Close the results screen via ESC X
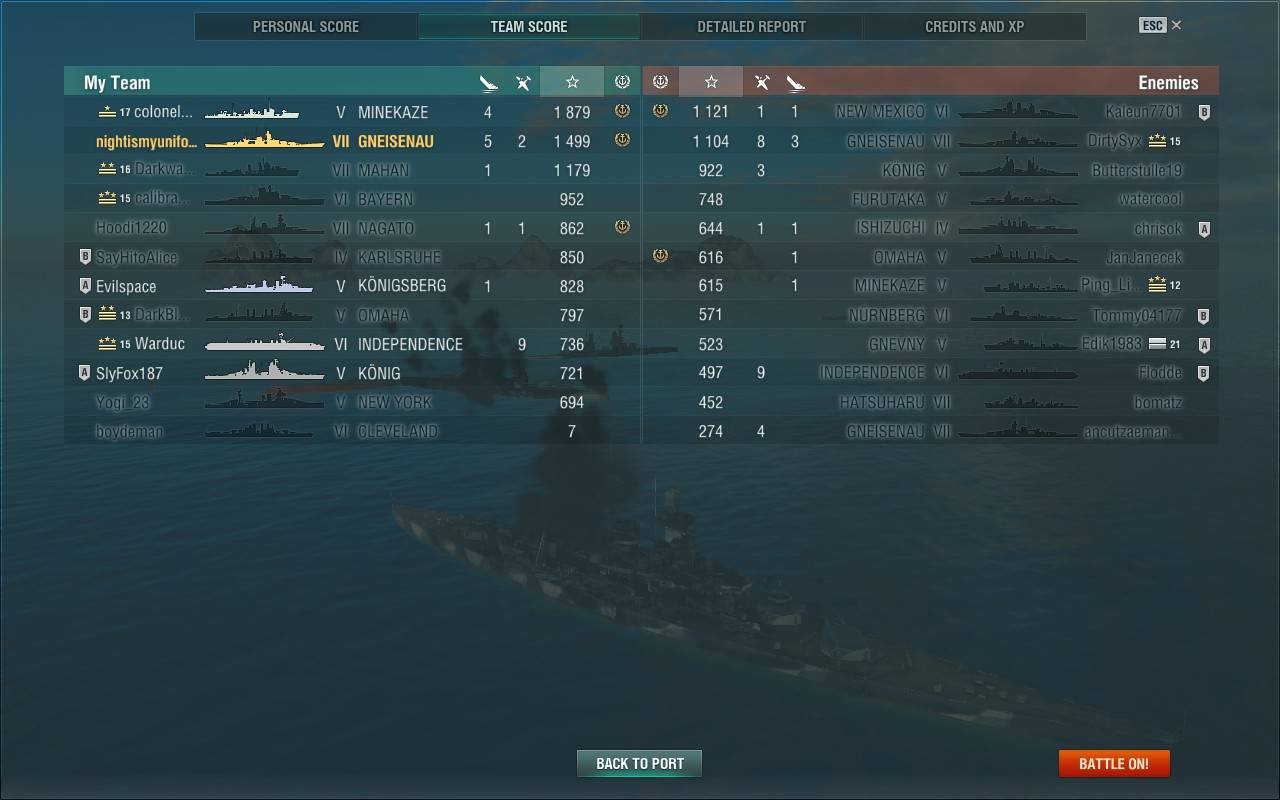 tap(1160, 25)
